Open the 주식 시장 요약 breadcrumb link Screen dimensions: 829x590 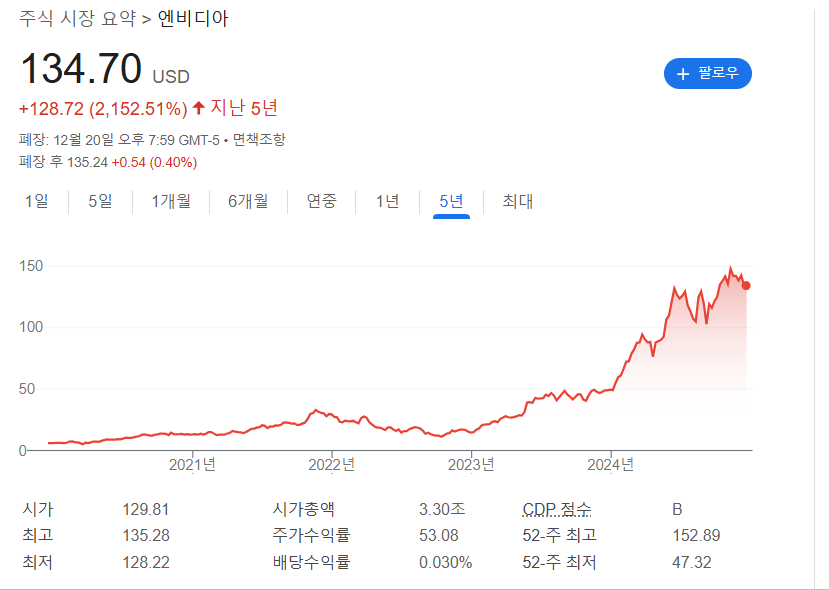click(77, 19)
